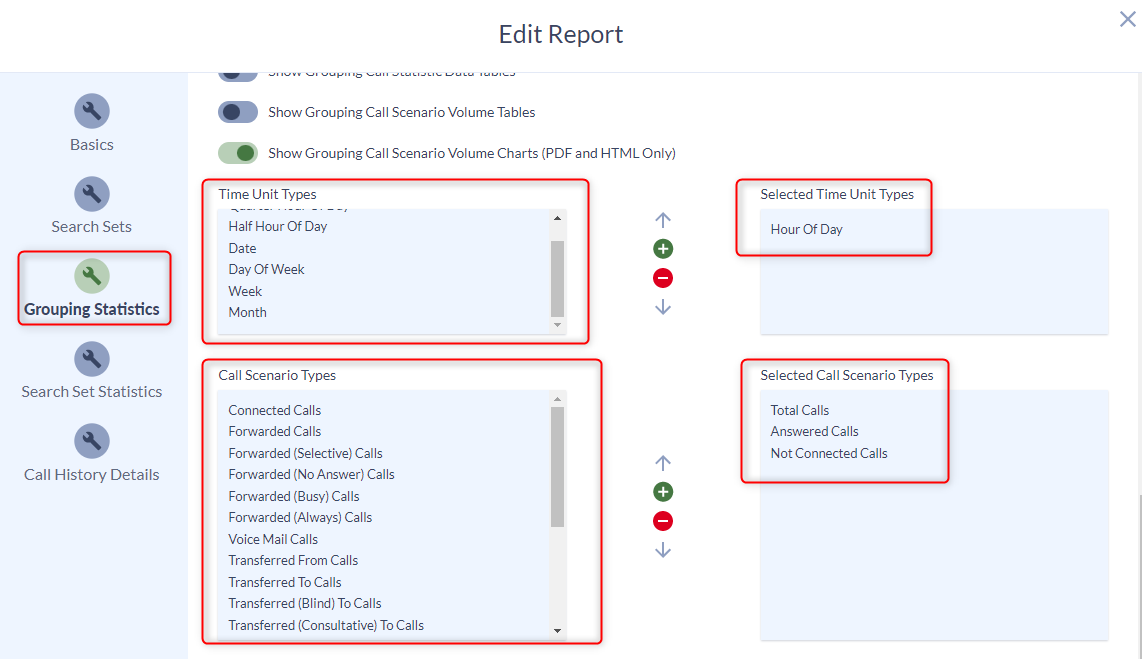The width and height of the screenshot is (1142, 659).
Task: Toggle Show Grouping Call Statistic Data Tables
Action: 237,71
